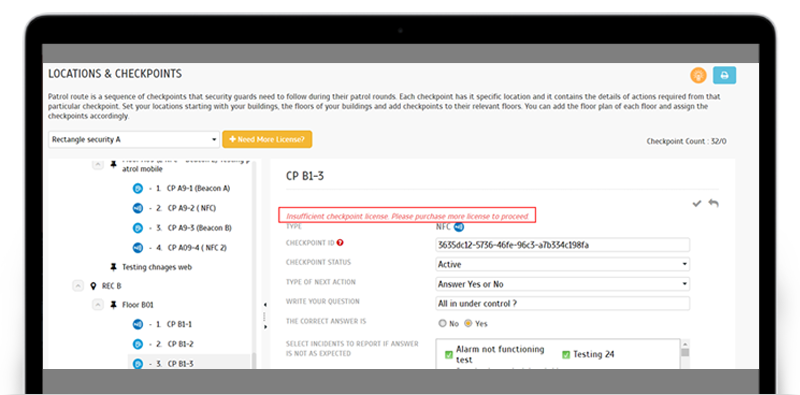Click the incidents list scrollbar
Viewport: 800px width, 395px height.
685,353
